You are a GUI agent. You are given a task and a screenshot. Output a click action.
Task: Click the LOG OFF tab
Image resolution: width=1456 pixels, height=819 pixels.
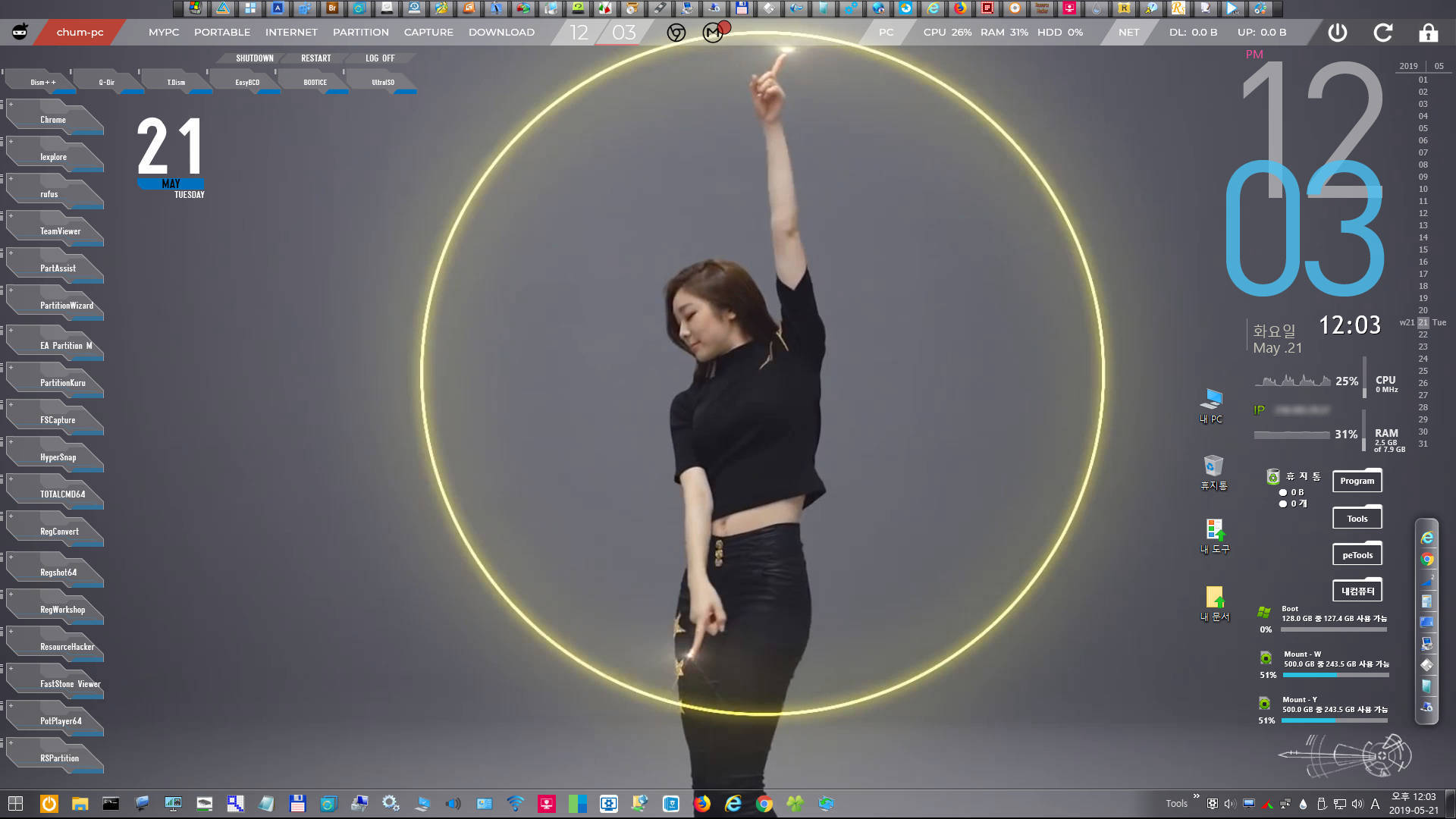coord(380,58)
